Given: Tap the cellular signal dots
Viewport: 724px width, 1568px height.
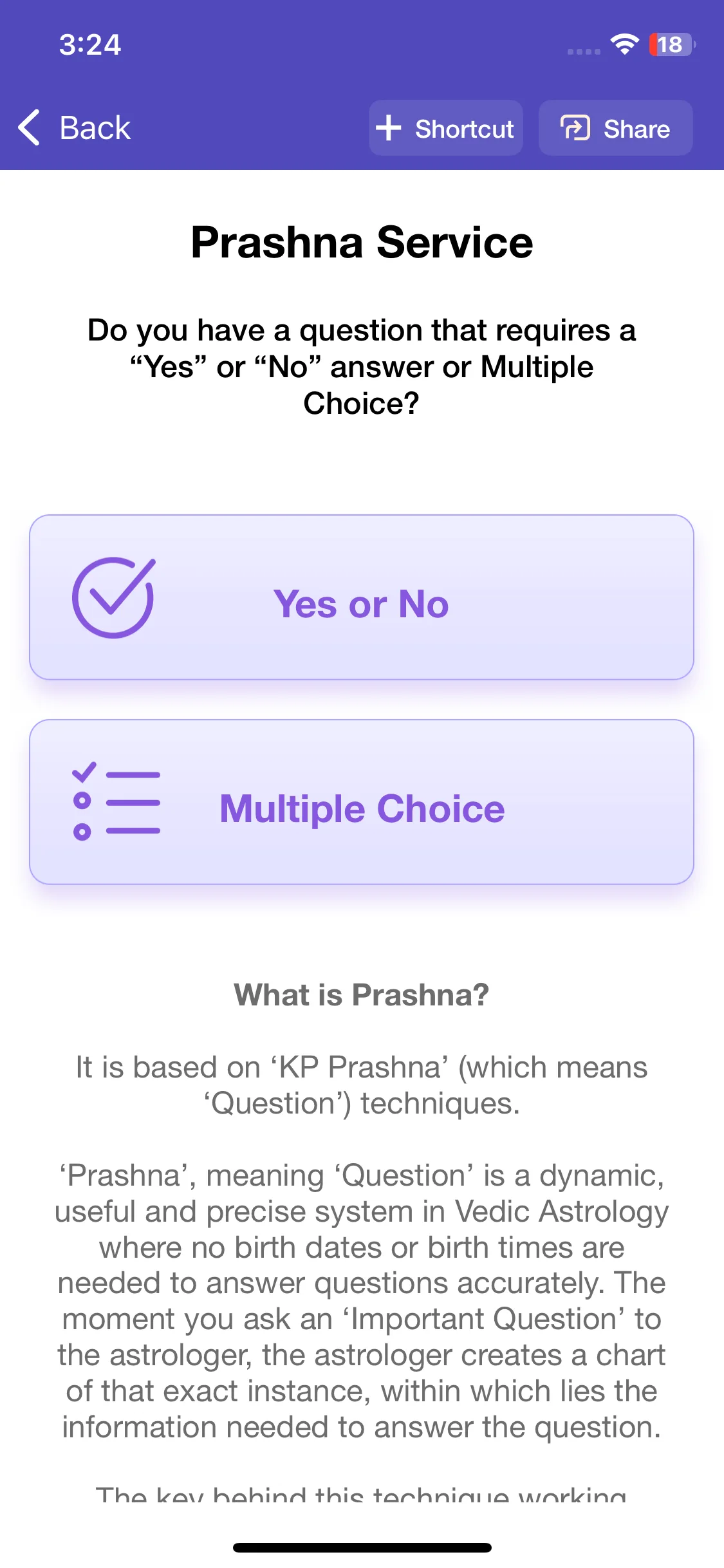Looking at the screenshot, I should 584,51.
